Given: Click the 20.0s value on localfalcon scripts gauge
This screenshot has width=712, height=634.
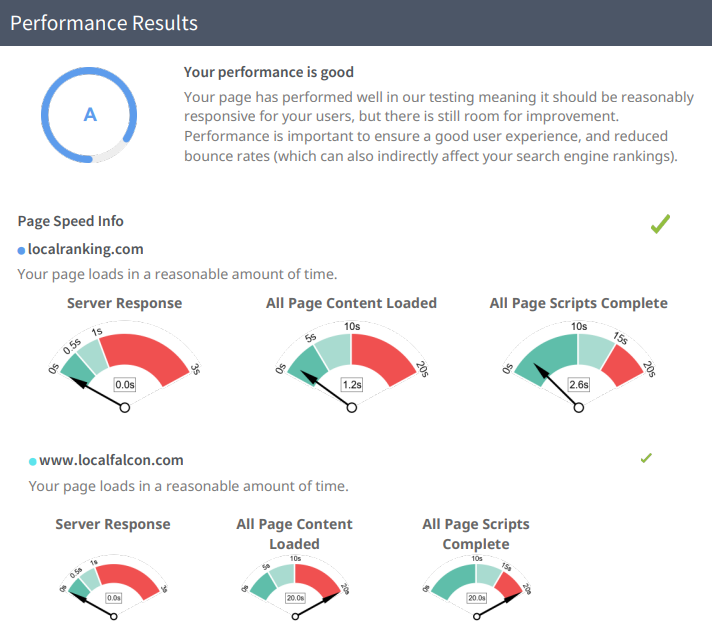Looking at the screenshot, I should (476, 598).
